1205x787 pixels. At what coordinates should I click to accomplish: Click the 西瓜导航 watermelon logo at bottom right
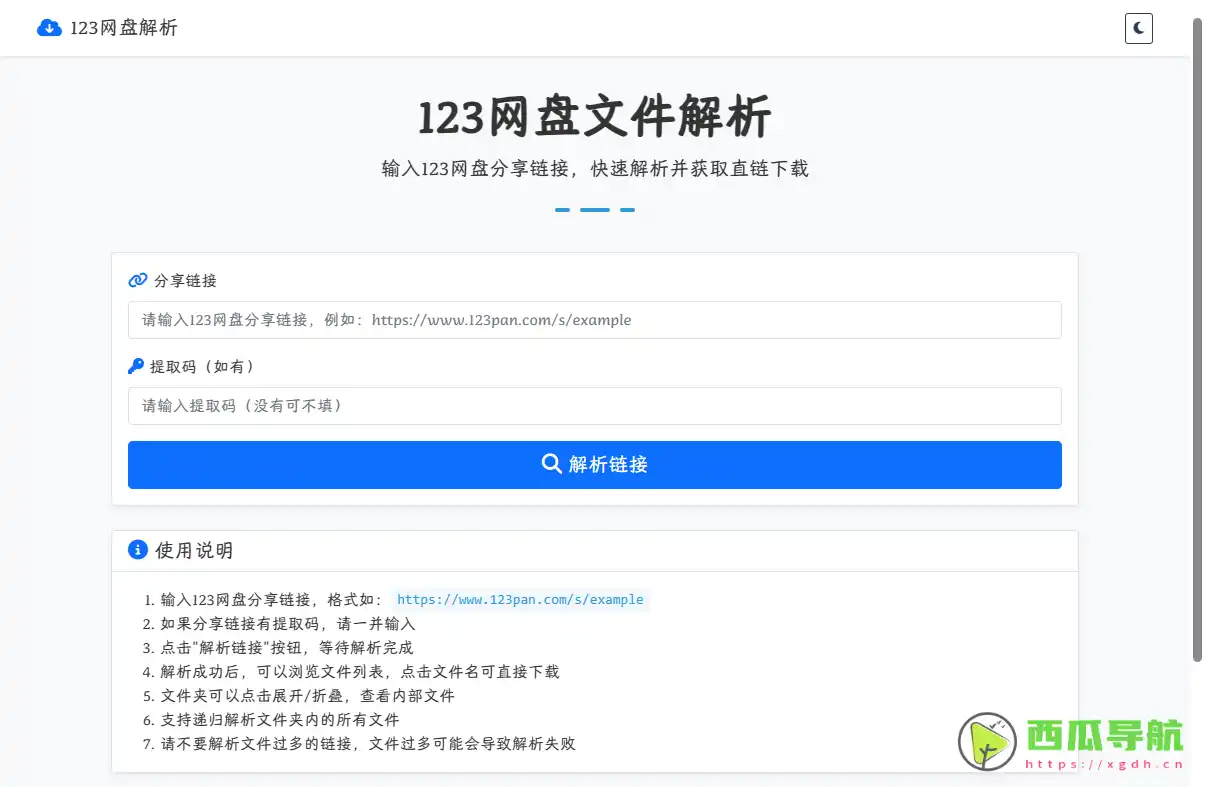986,741
